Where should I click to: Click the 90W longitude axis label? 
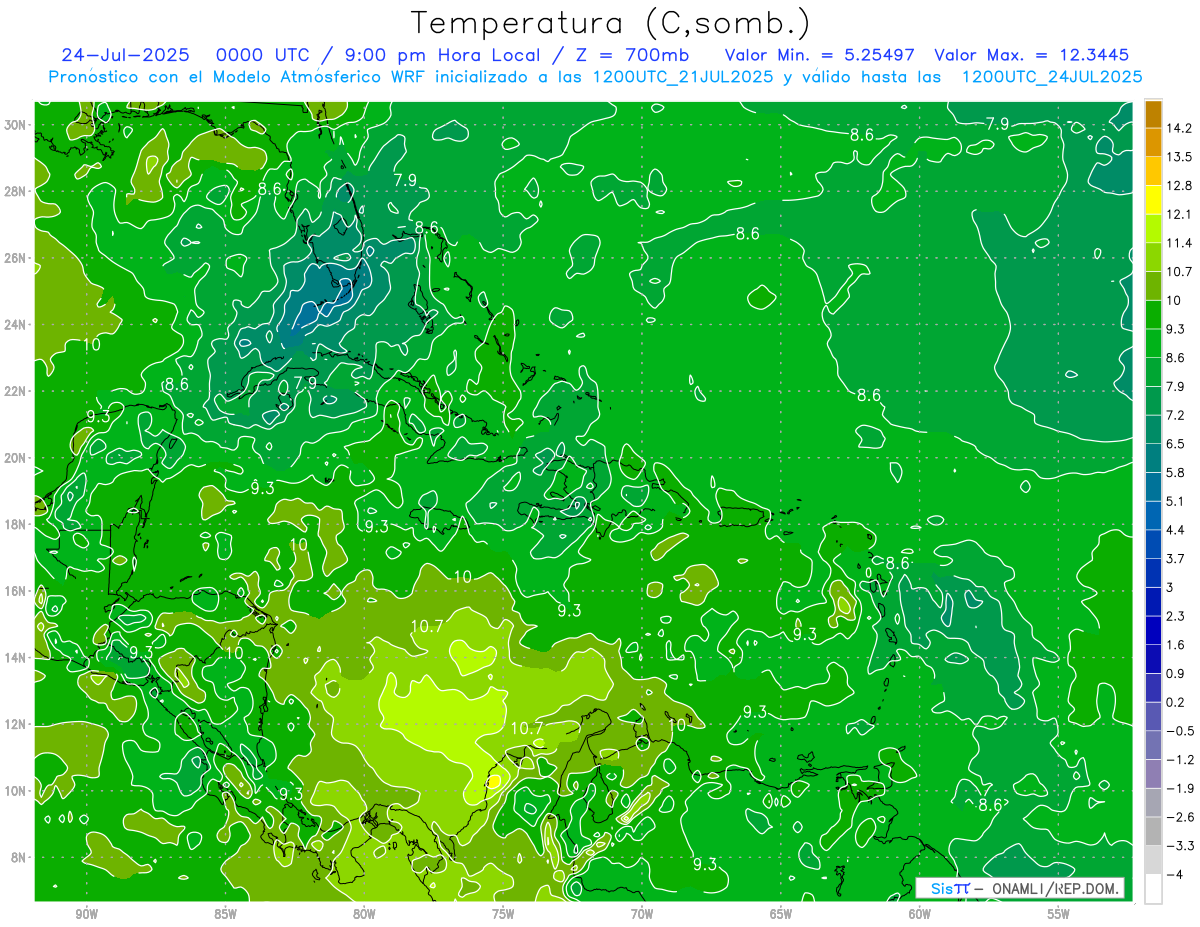point(87,914)
